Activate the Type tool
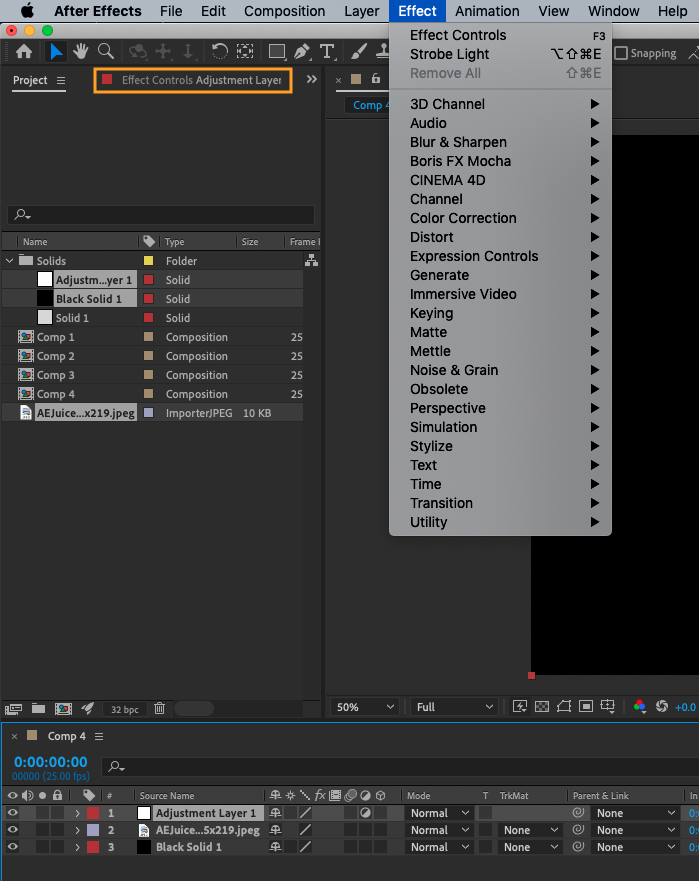 326,52
